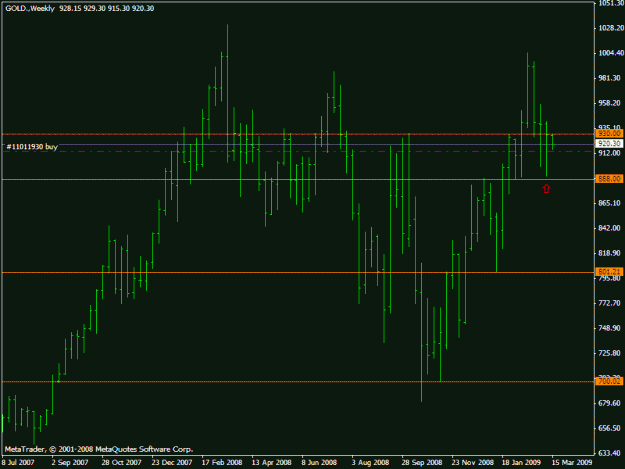The image size is (625, 469).
Task: Click the '17 Feb 2008' date label
Action: coord(222,463)
